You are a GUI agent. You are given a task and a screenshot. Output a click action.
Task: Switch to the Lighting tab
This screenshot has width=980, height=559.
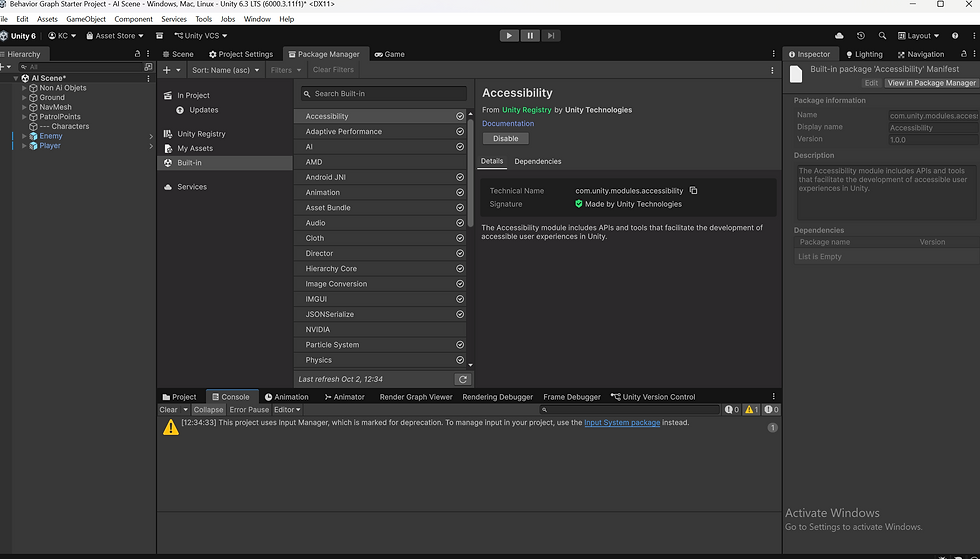point(864,54)
